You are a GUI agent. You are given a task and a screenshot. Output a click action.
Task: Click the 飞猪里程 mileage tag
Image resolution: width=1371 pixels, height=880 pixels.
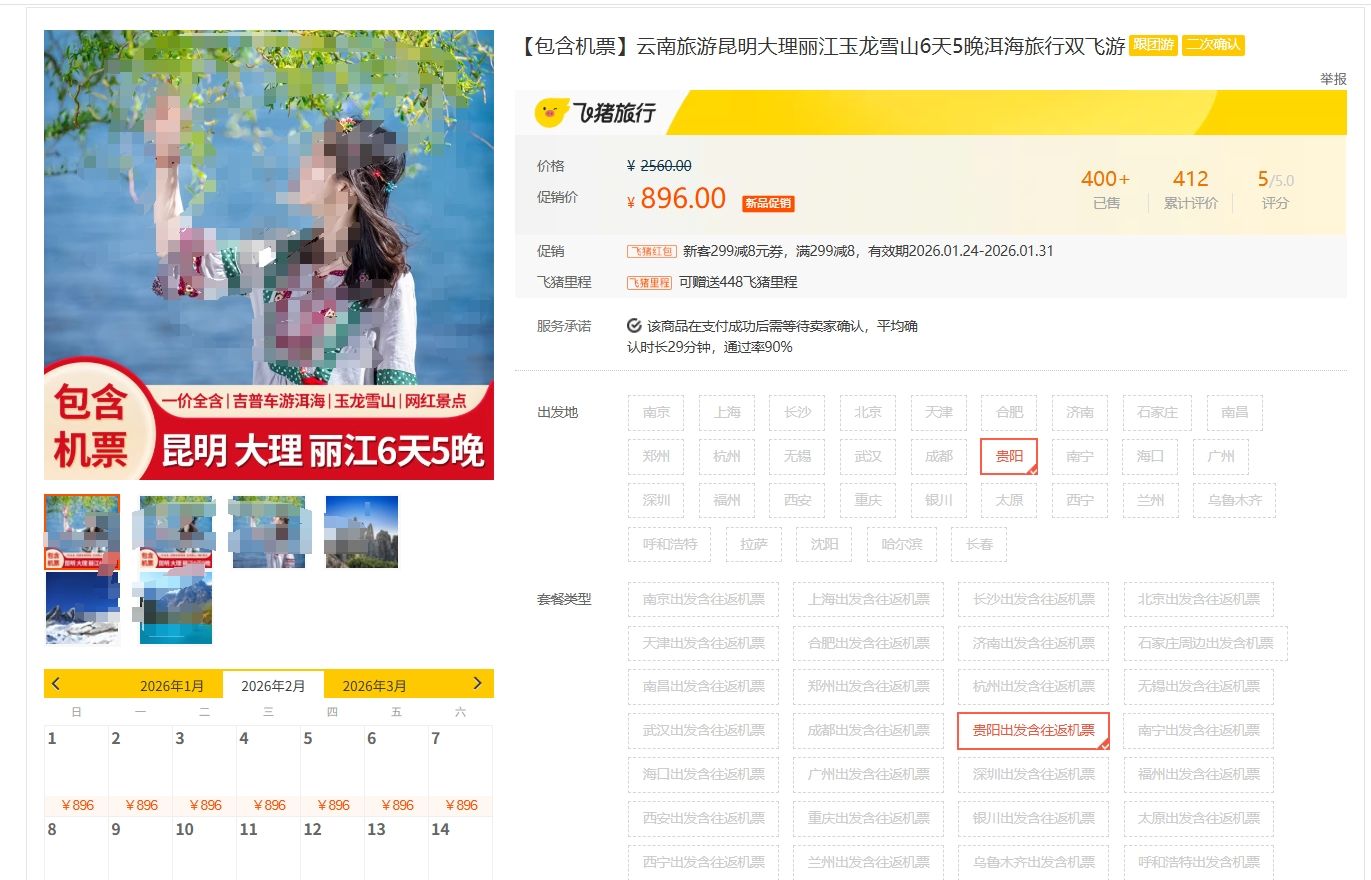pos(649,283)
